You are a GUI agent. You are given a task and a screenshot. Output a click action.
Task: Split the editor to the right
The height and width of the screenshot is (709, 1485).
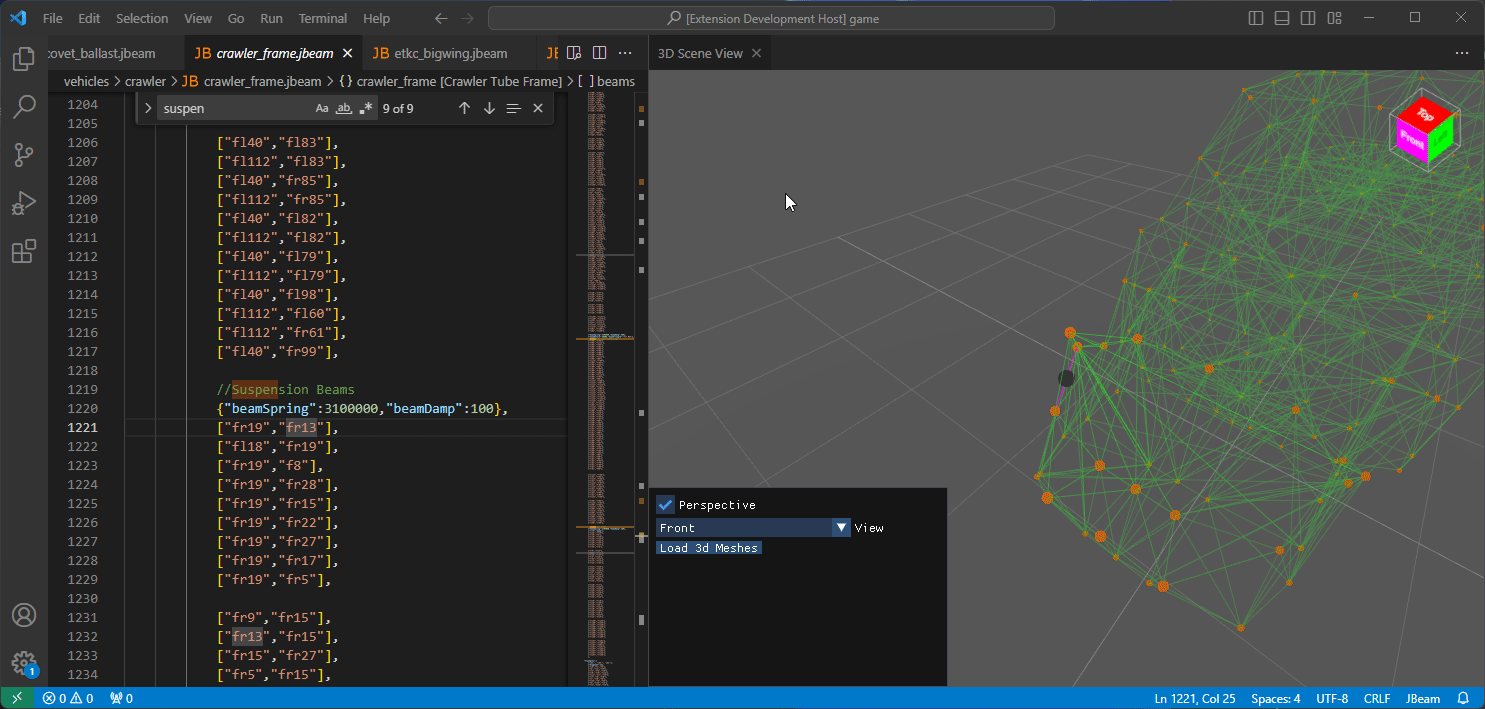600,53
